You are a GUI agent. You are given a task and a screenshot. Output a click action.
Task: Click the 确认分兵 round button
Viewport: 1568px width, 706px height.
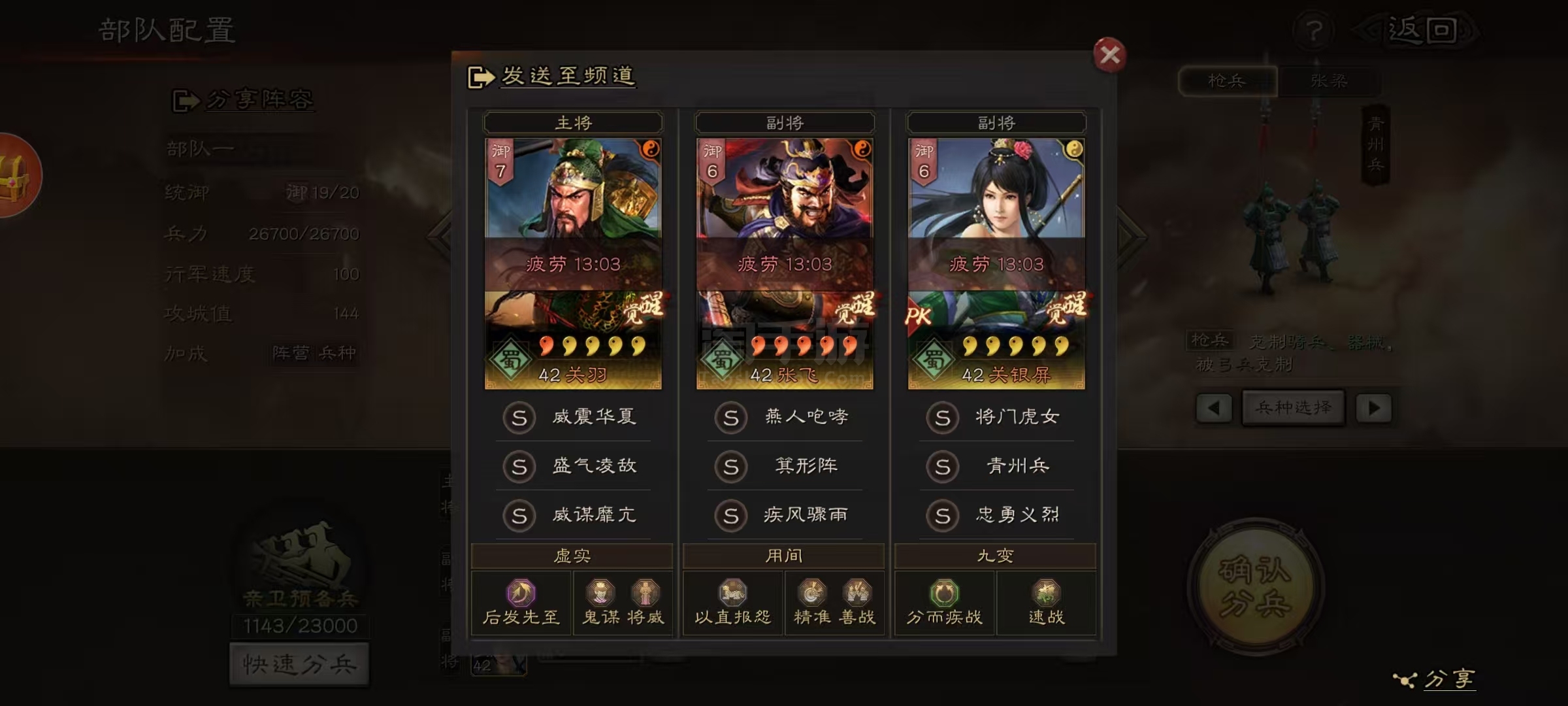click(1255, 586)
